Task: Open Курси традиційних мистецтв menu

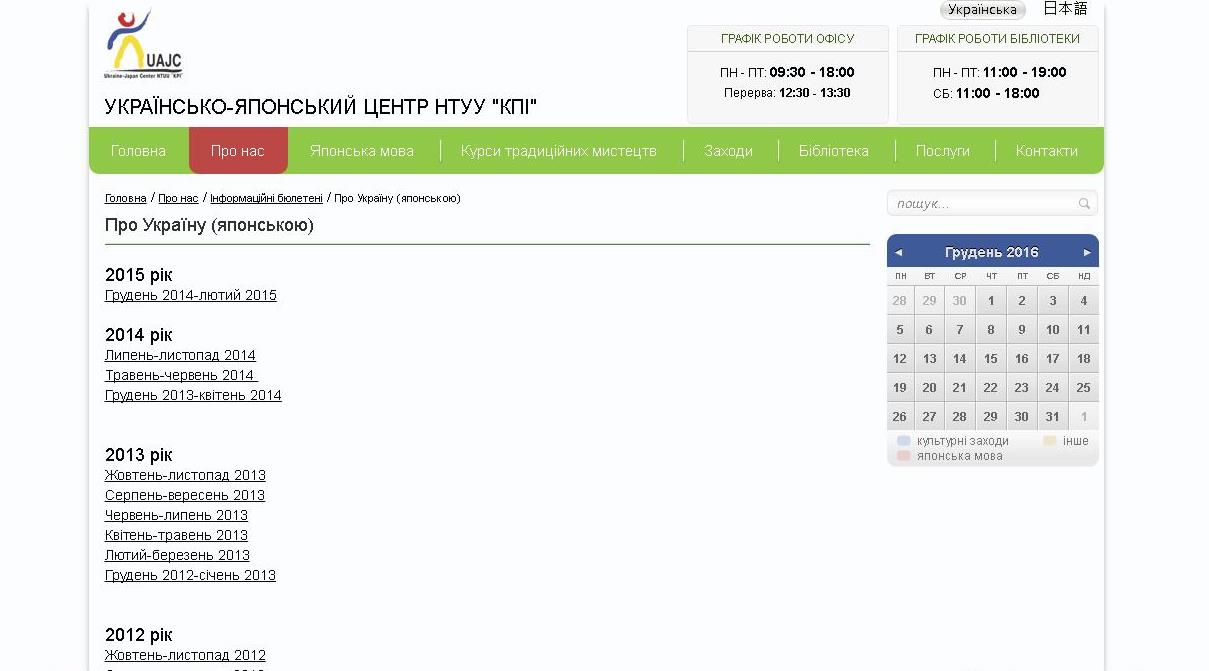Action: click(559, 151)
